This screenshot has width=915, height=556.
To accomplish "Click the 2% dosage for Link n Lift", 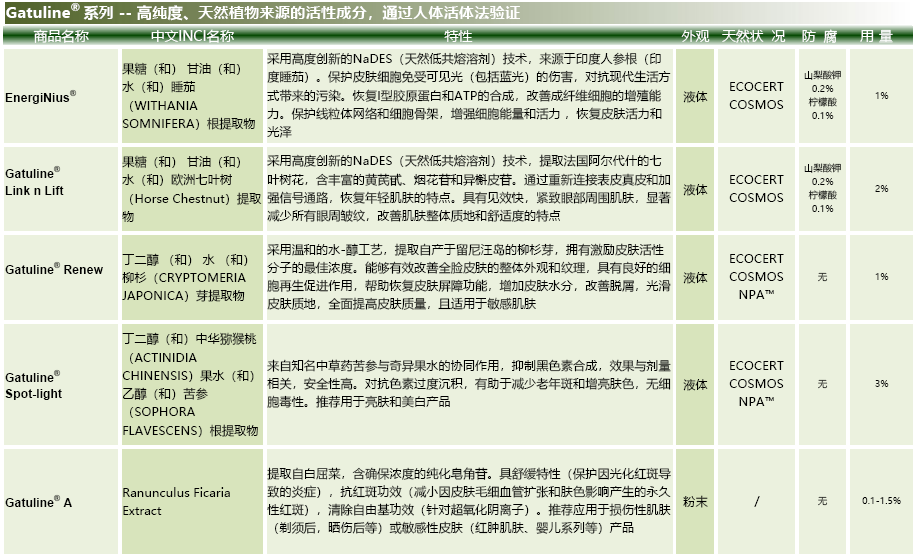I will [881, 188].
